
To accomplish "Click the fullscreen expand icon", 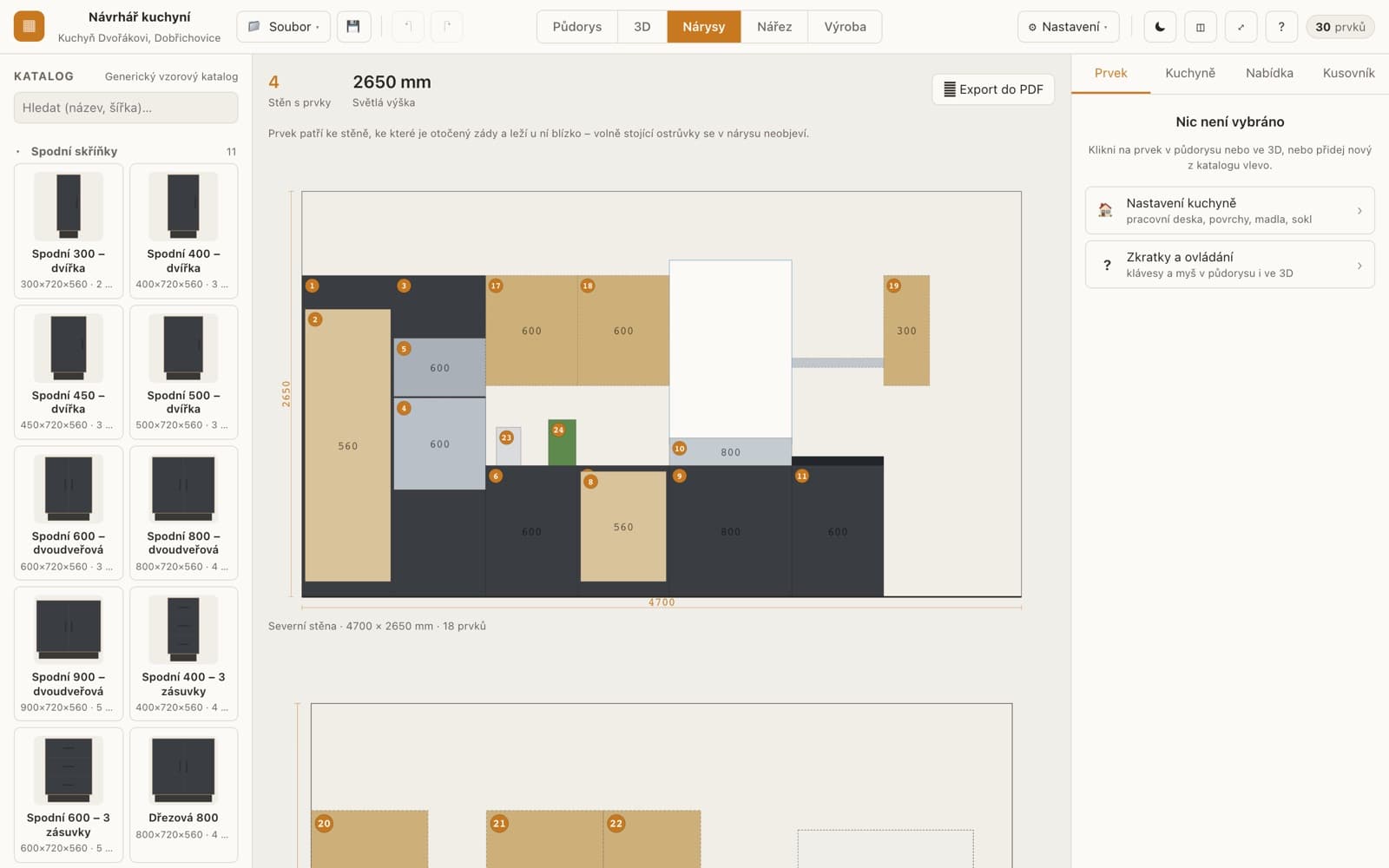I will [1241, 27].
